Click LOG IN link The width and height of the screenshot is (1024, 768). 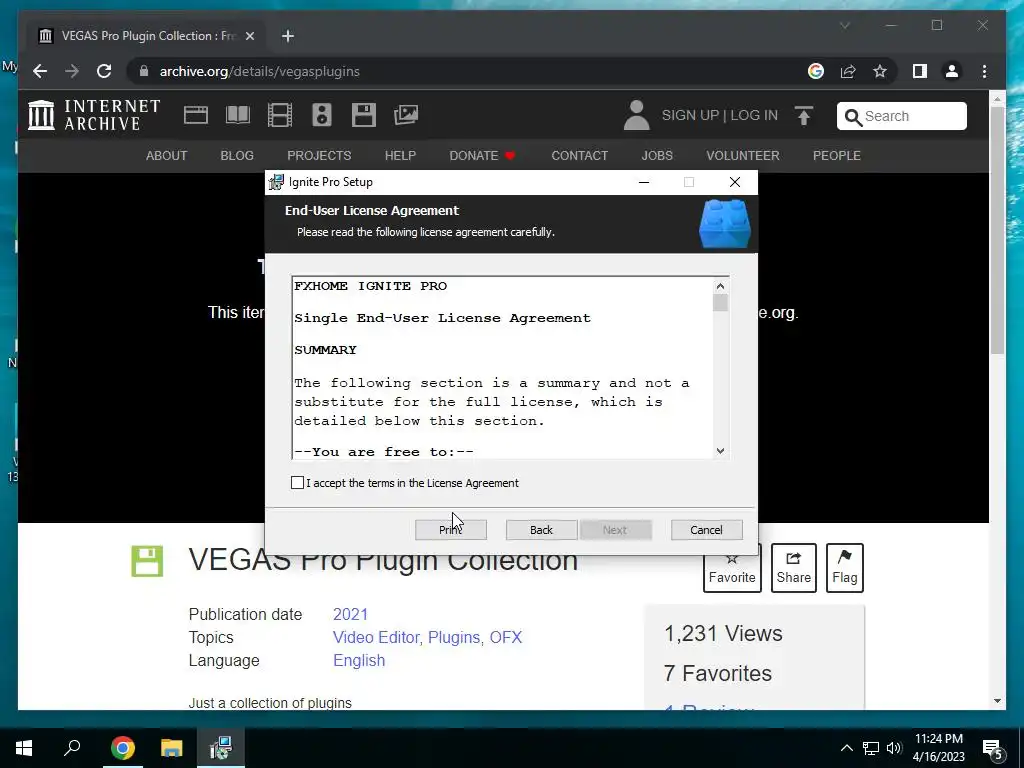[x=754, y=116]
